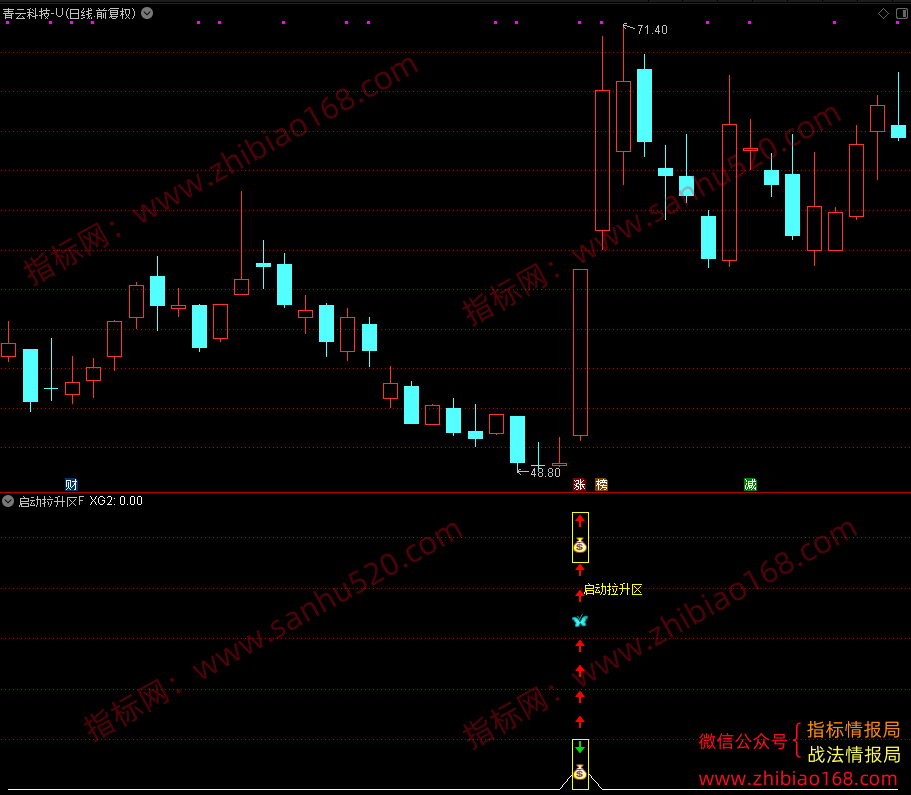911x795 pixels.
Task: Click the 启动拉升区F indicator name
Action: pos(51,501)
